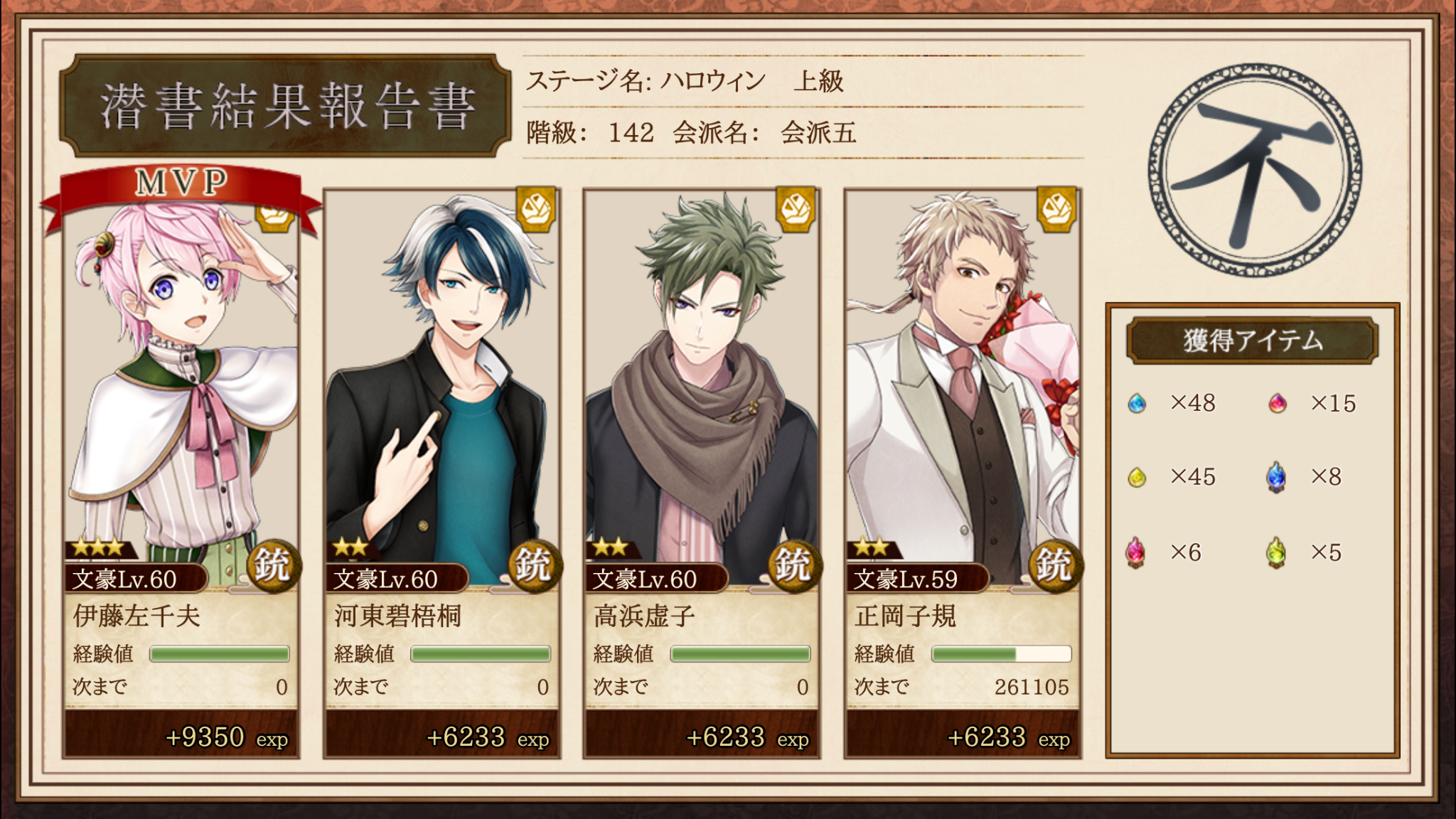Select the MVP 伊藤左千夫 character card
1456x819 pixels.
click(181, 473)
